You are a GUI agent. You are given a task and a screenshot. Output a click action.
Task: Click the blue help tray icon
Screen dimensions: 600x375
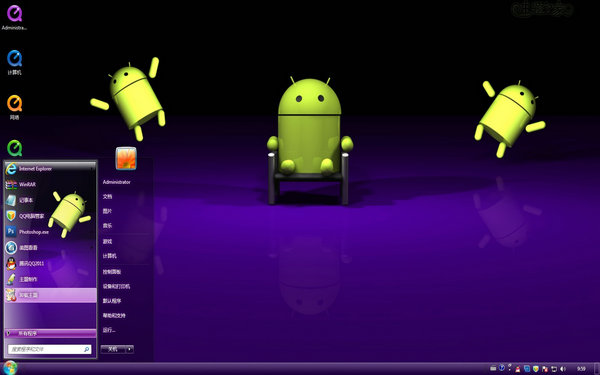pos(502,368)
